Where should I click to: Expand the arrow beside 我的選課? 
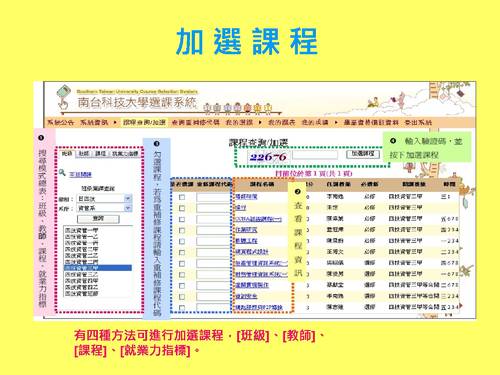pyautogui.click(x=260, y=122)
